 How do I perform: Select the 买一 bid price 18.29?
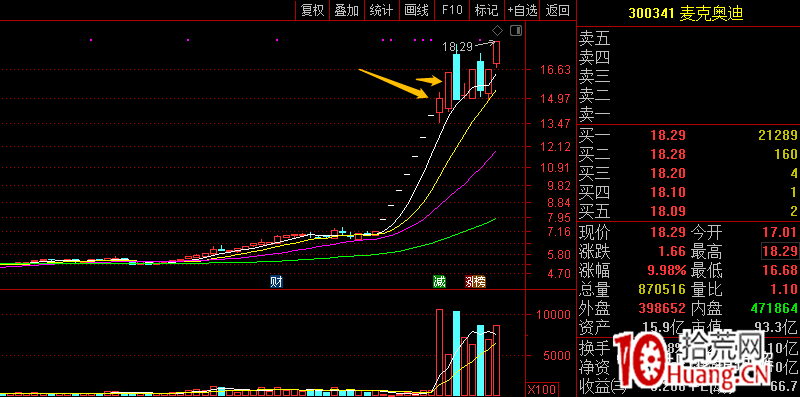(668, 135)
